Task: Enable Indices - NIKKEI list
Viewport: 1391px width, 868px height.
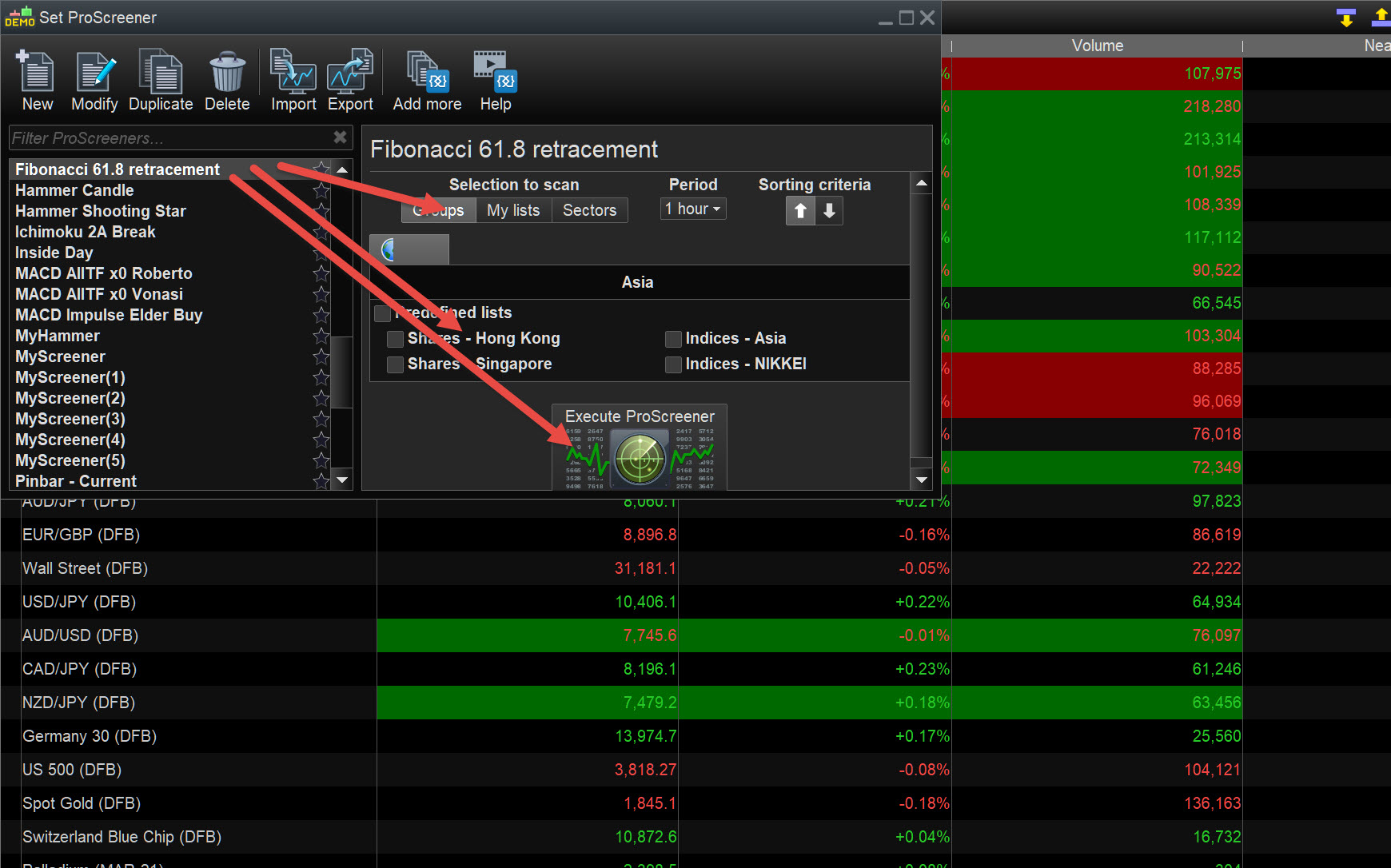Action: (x=673, y=364)
